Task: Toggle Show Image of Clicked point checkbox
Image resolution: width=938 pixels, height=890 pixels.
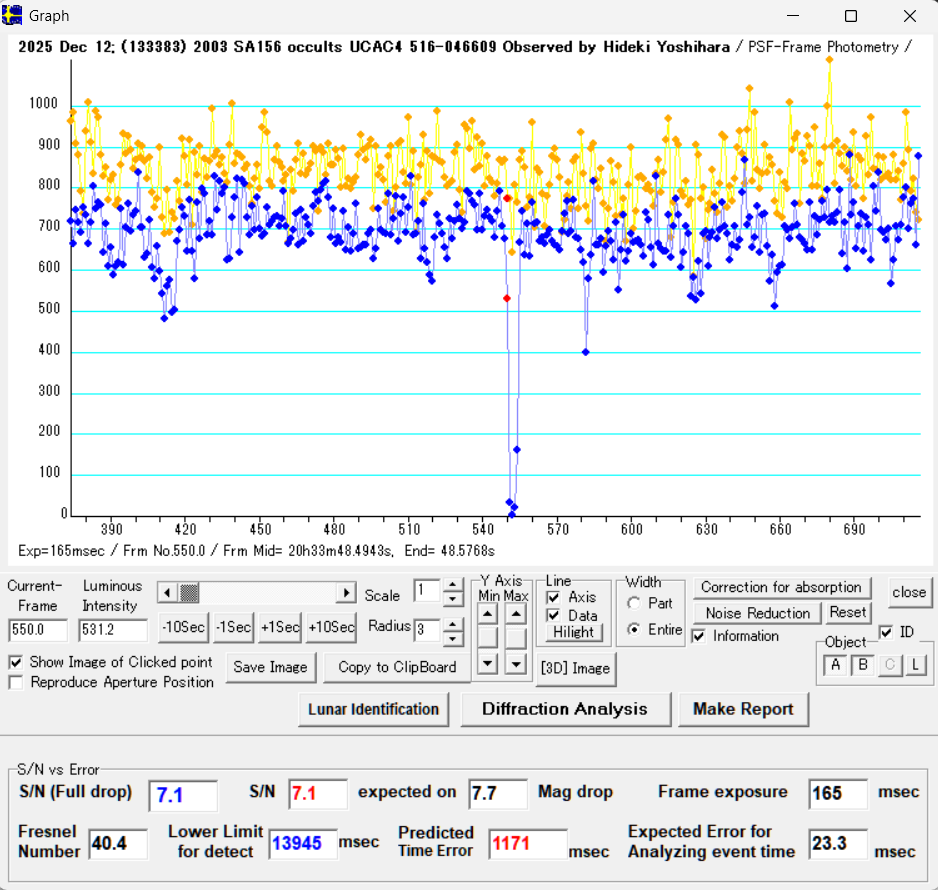Action: pos(16,662)
